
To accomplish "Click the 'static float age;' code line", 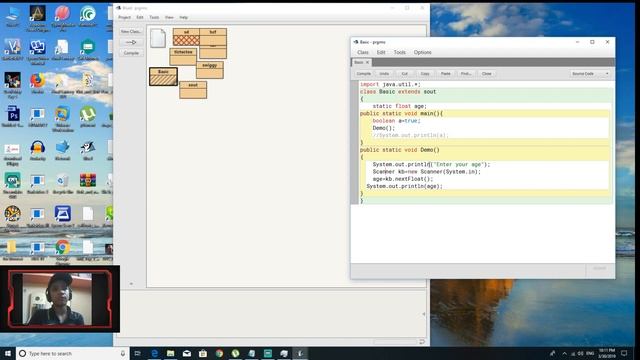I will click(400, 106).
